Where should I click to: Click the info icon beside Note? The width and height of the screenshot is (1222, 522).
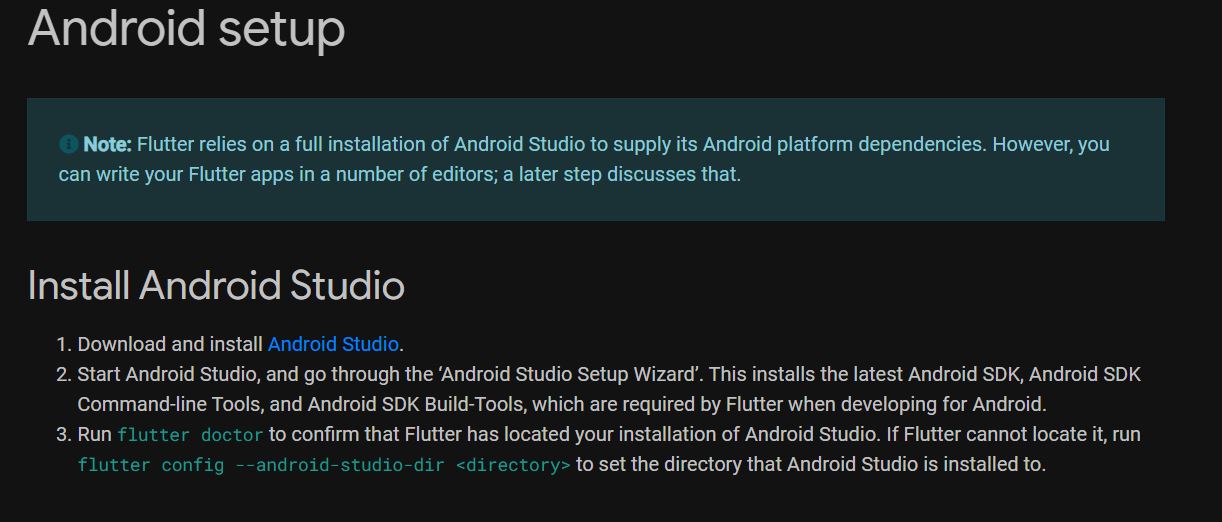[x=69, y=144]
